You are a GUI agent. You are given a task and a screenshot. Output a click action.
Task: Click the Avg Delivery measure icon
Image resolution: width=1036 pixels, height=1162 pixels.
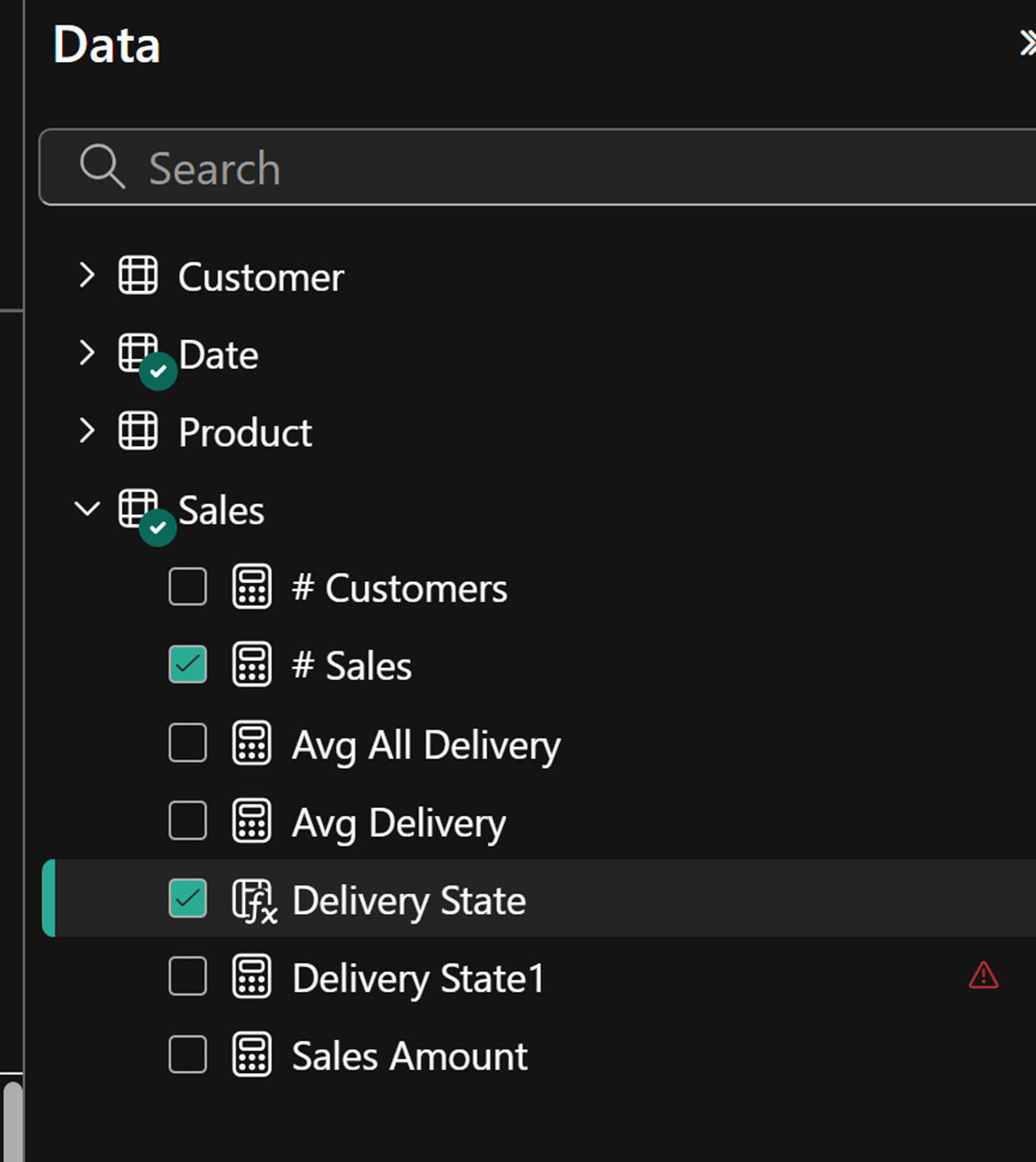tap(252, 821)
